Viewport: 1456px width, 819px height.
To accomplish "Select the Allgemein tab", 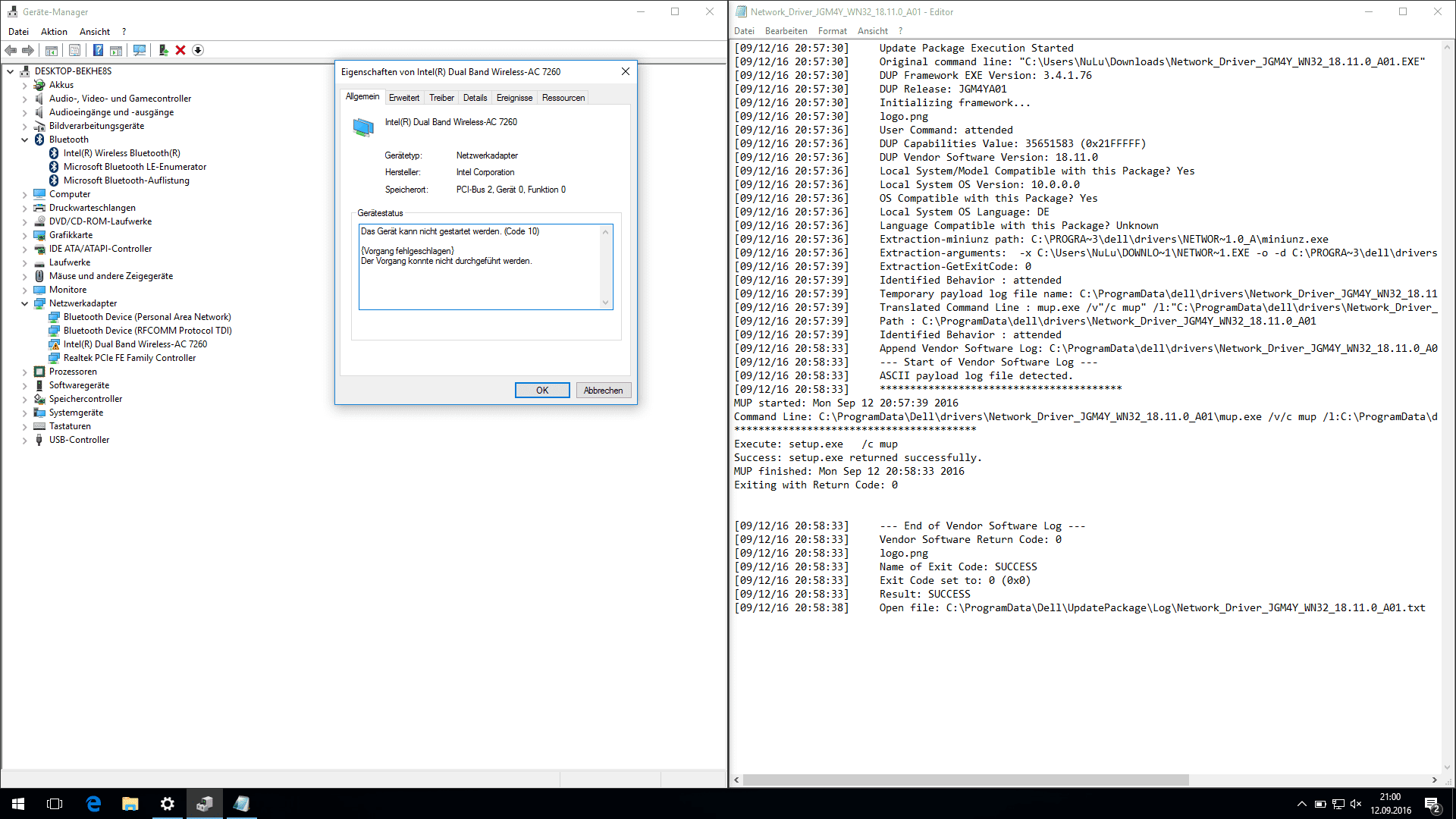I will pyautogui.click(x=362, y=96).
